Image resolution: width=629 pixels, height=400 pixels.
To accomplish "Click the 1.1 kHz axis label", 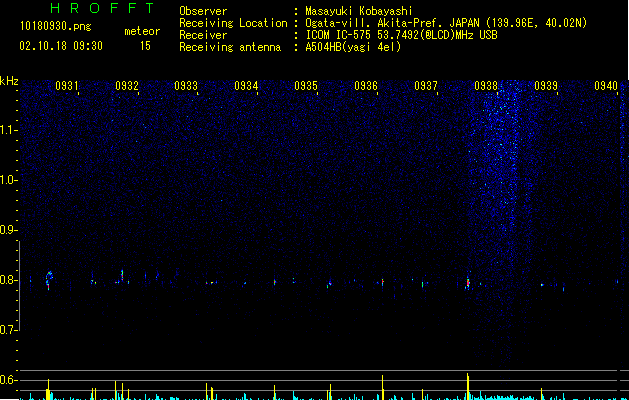I will point(9,130).
